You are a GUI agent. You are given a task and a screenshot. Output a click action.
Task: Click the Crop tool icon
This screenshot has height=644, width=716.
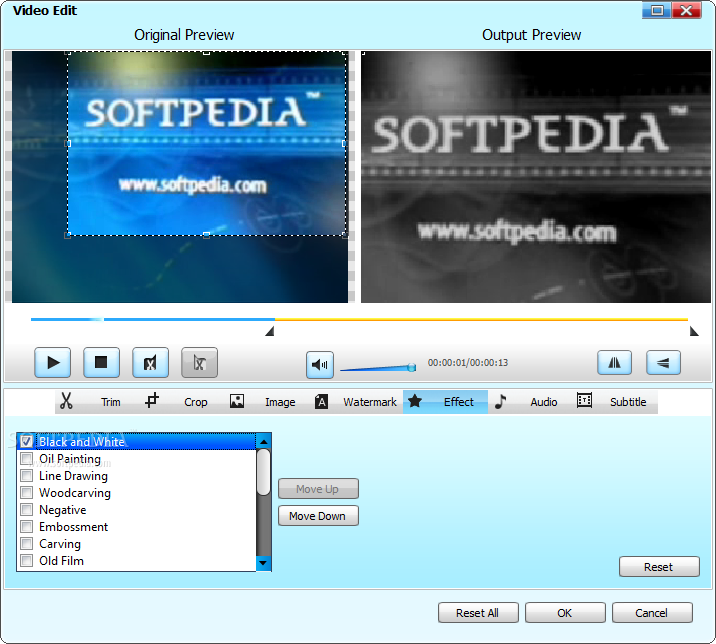[152, 401]
